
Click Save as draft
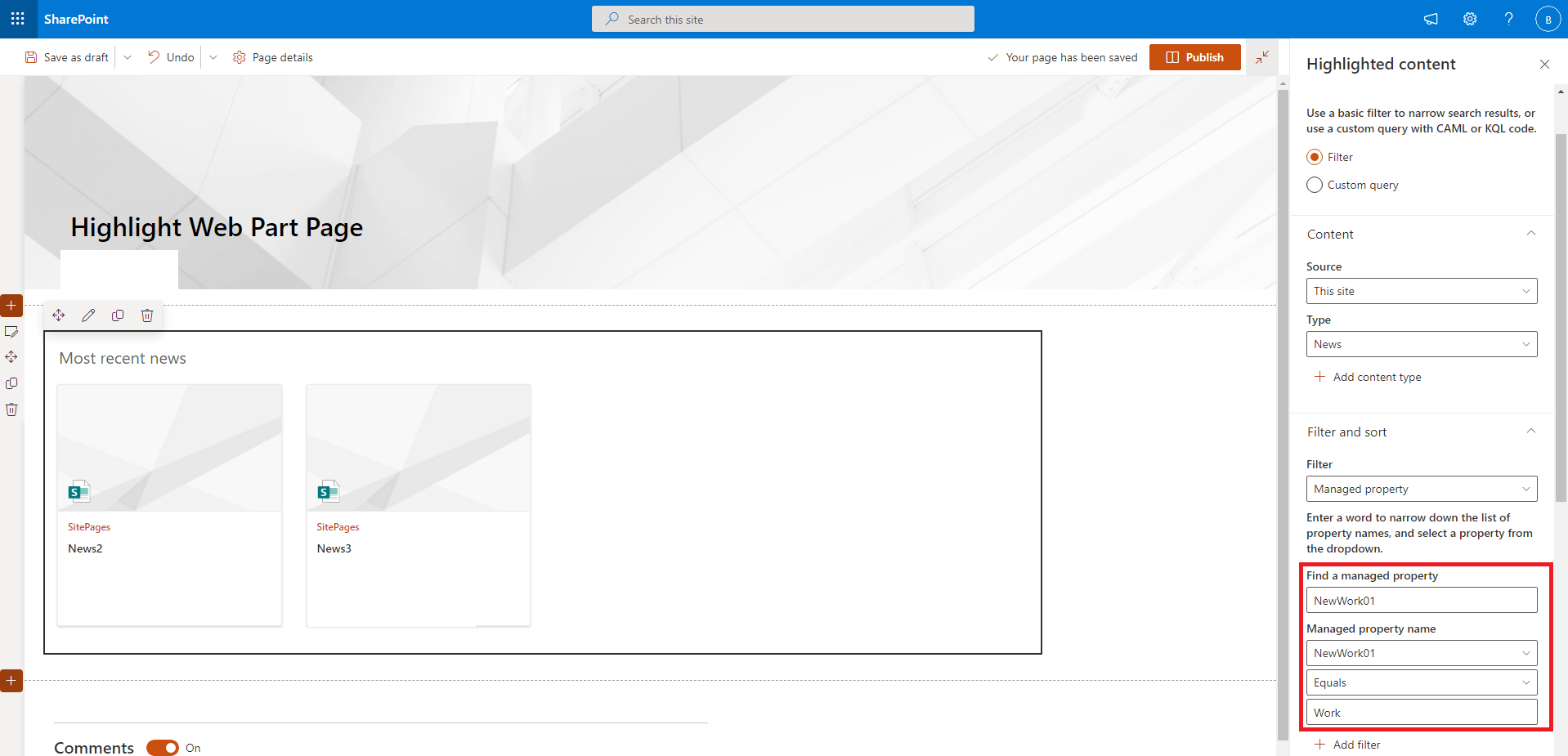(67, 57)
